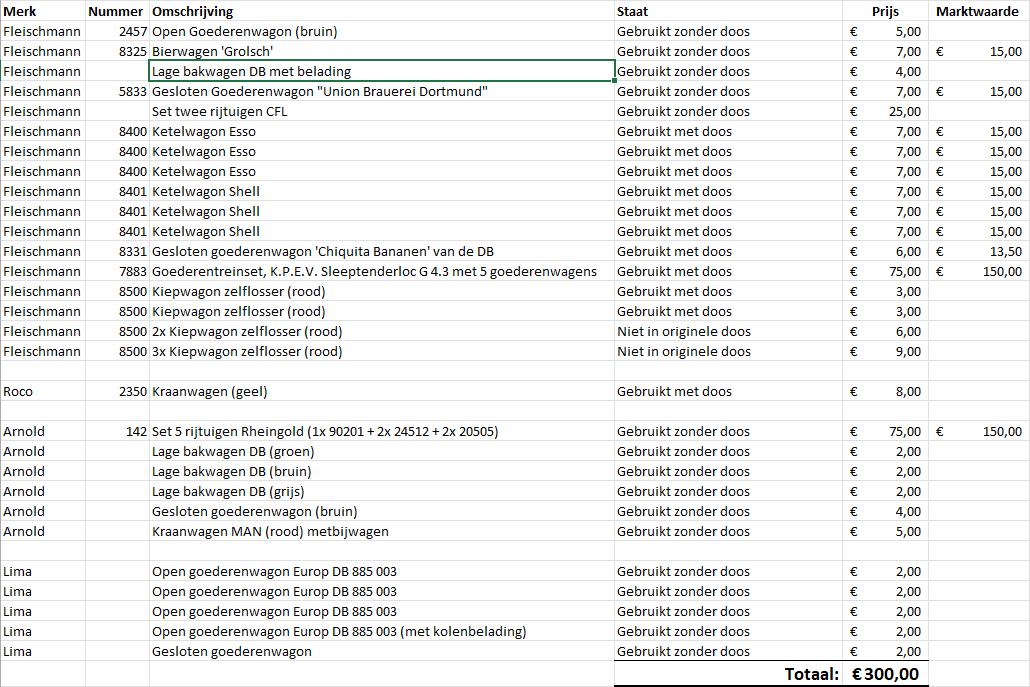Click the Union Brauerei Dortmund description cell
This screenshot has width=1030, height=687.
click(382, 91)
